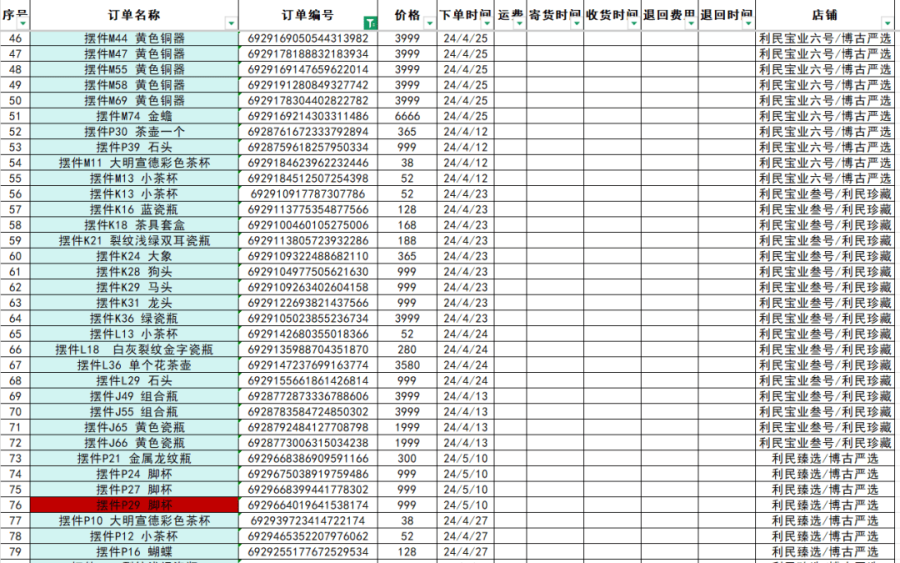Click the 订单名称 header cell
The height and width of the screenshot is (563, 900).
pyautogui.click(x=134, y=15)
